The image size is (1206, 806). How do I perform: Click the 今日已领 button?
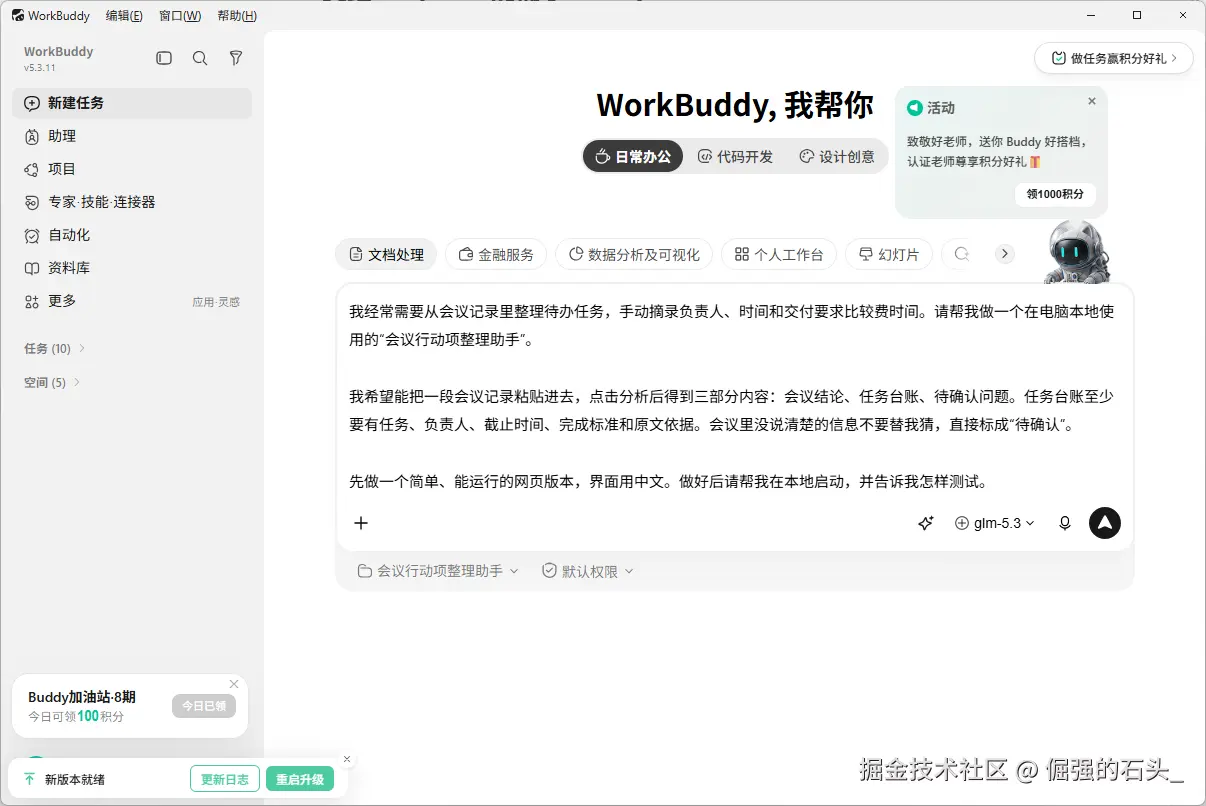tap(204, 706)
